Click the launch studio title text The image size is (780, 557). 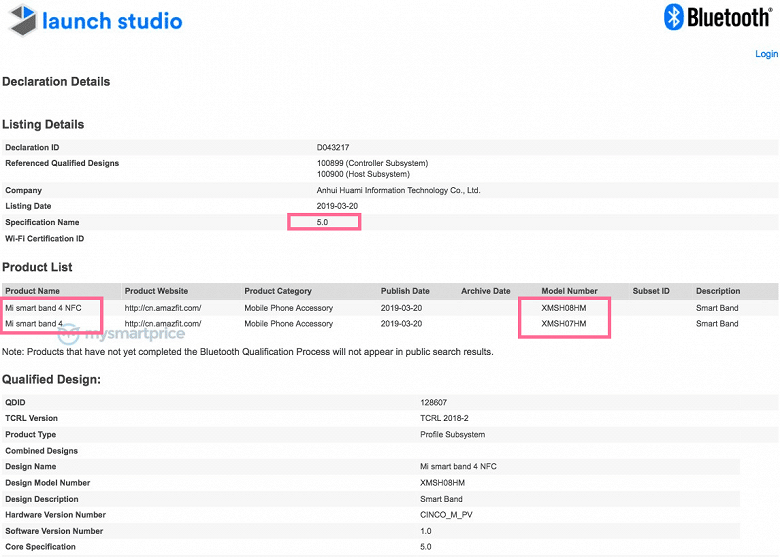click(x=112, y=20)
